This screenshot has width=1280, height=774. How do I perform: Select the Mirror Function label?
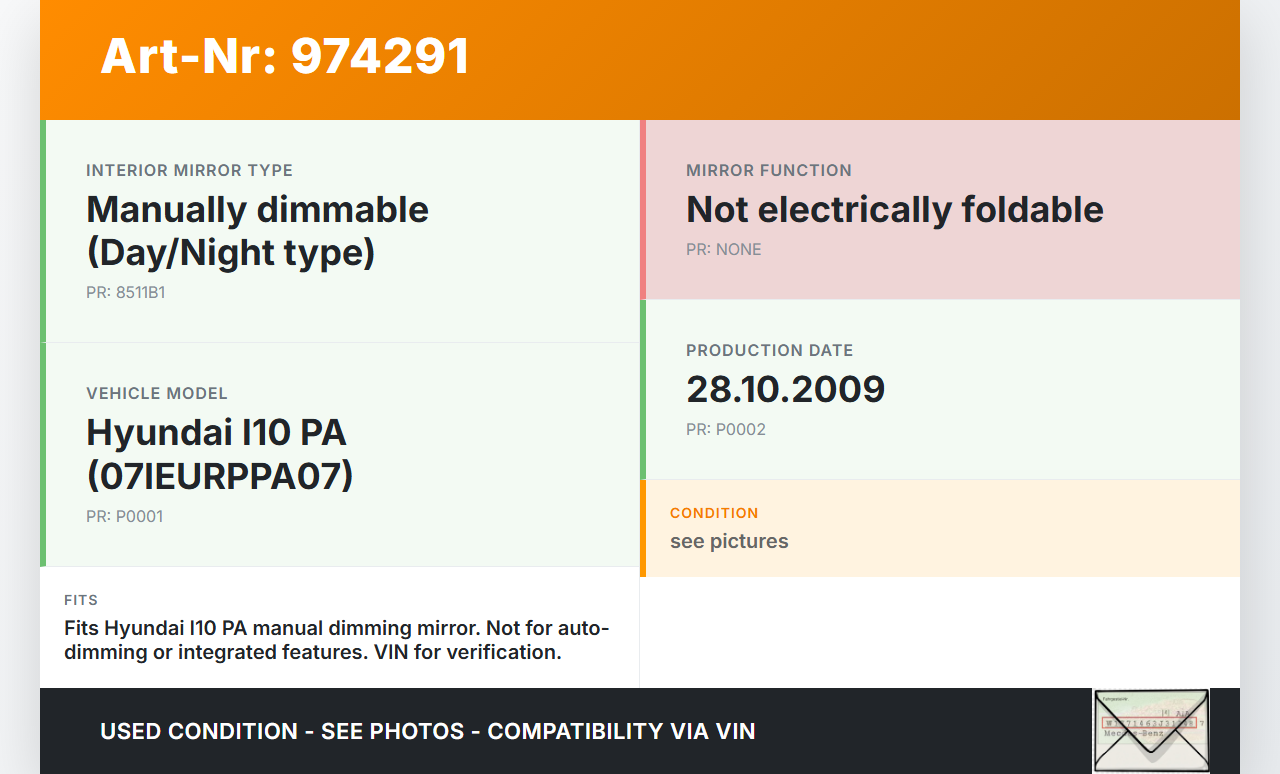(x=768, y=170)
